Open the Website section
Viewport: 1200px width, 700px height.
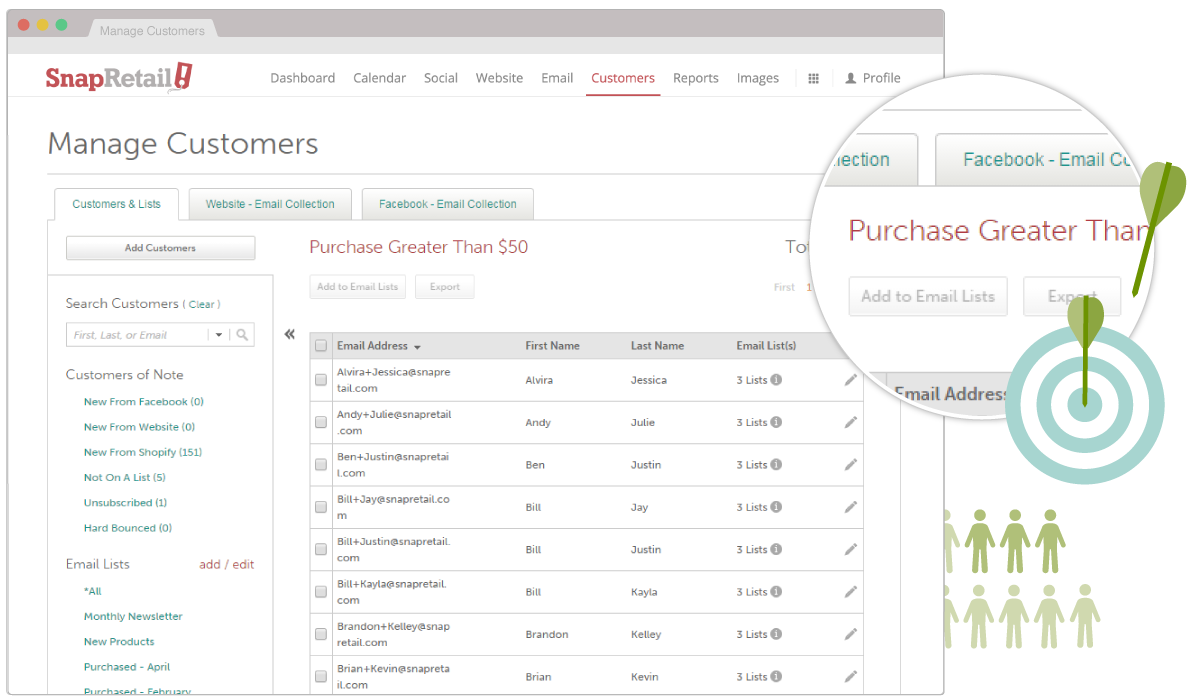tap(500, 78)
